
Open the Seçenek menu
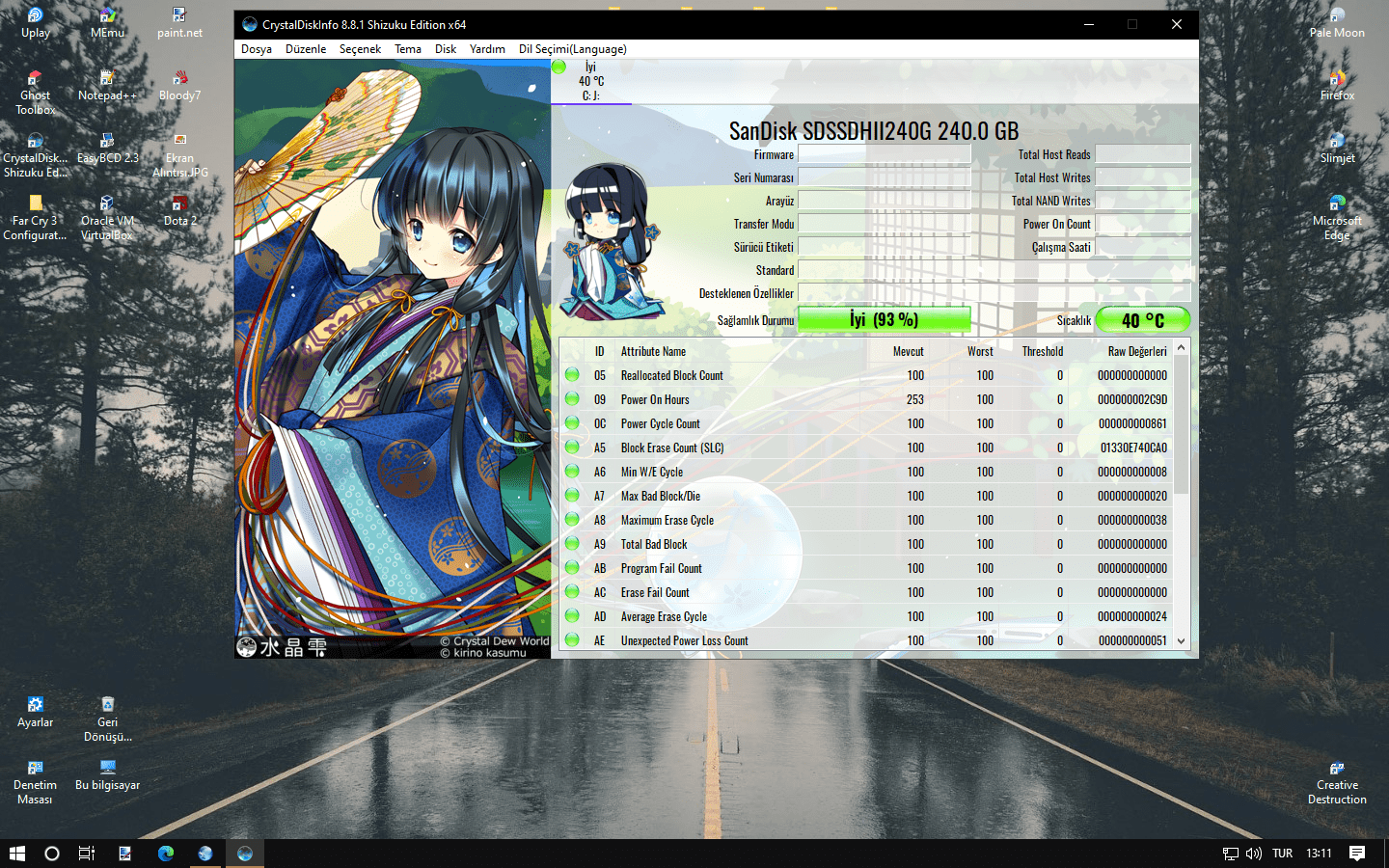[x=360, y=49]
